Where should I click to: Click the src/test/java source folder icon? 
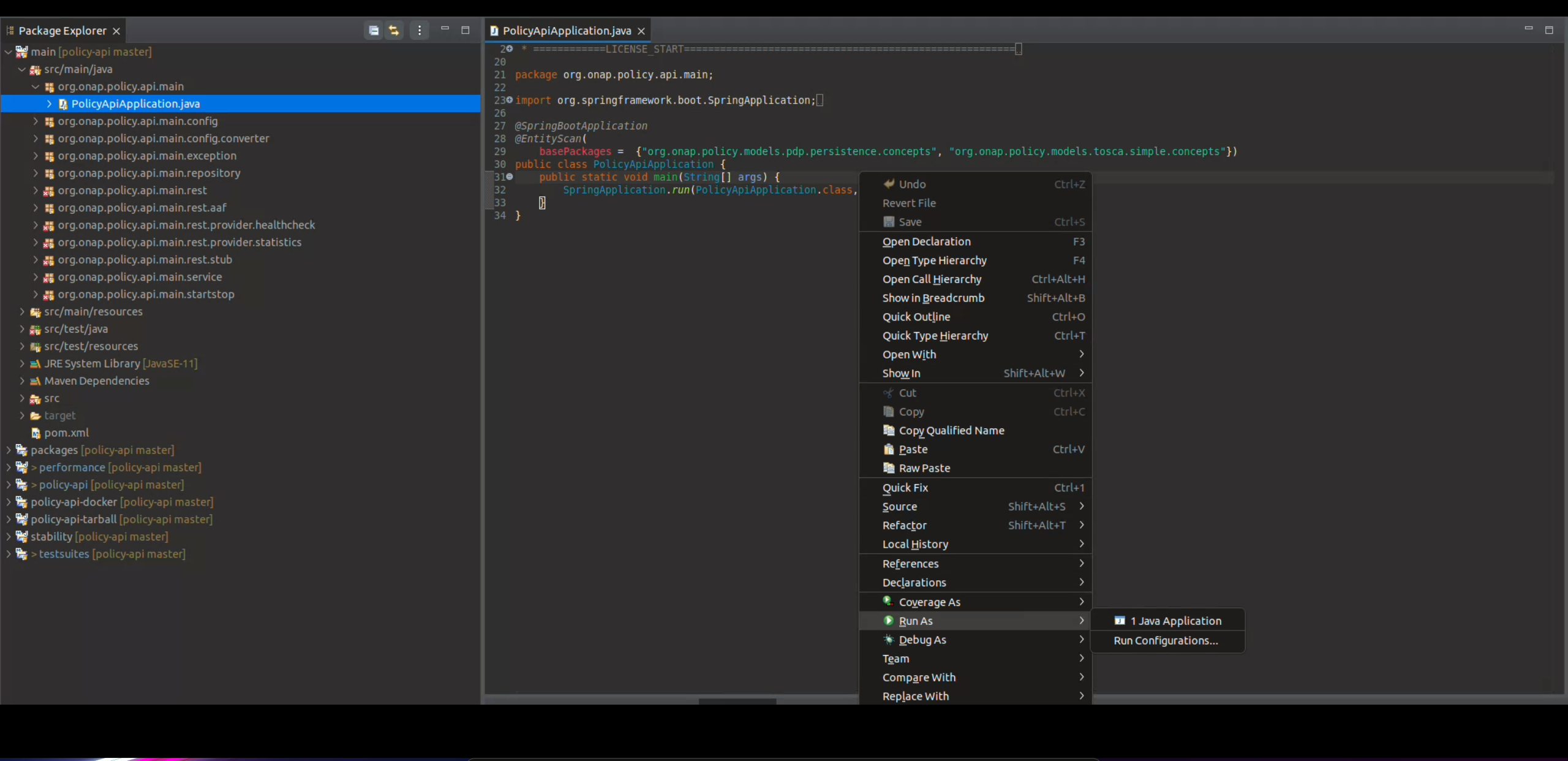click(36, 329)
